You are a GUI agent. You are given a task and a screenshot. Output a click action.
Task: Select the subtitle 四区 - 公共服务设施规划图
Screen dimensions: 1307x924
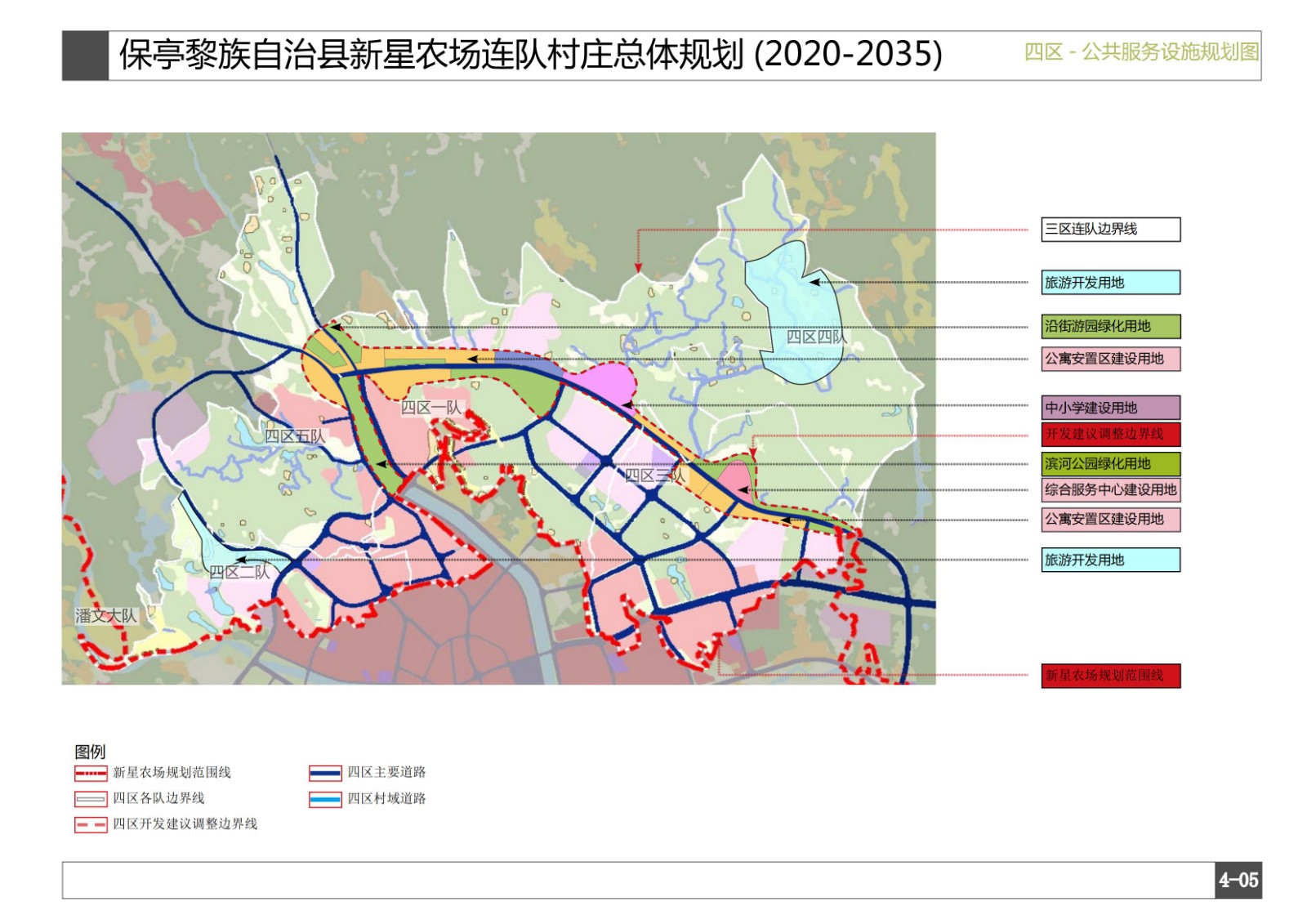pos(1141,52)
